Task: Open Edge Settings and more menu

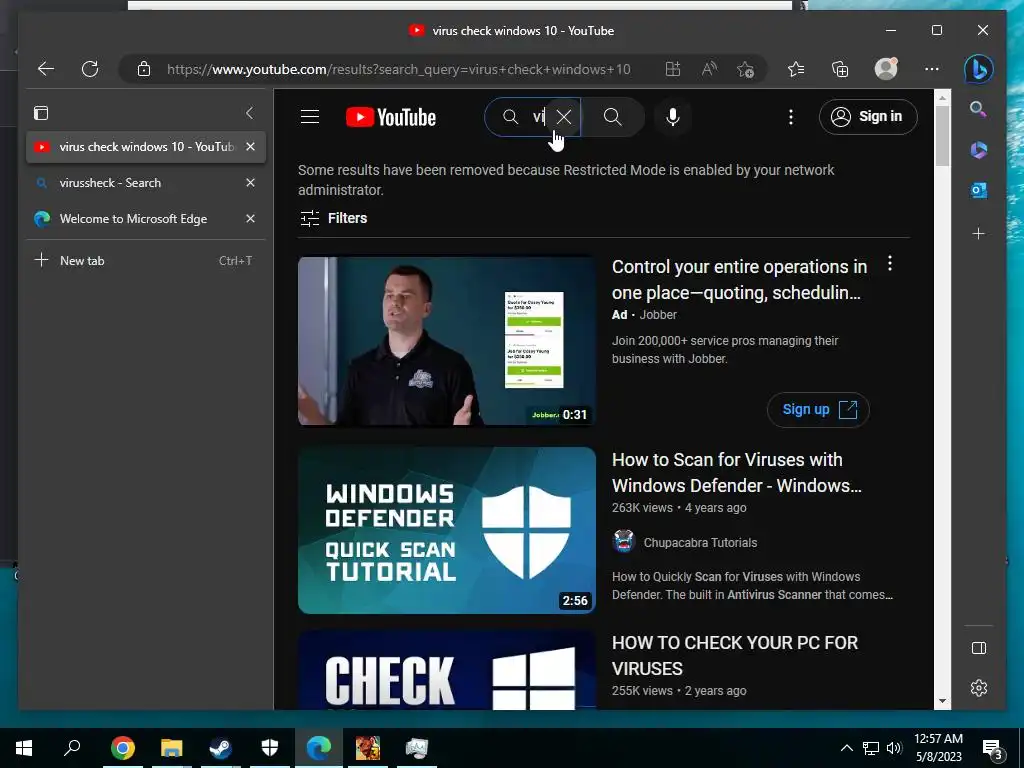Action: click(932, 69)
